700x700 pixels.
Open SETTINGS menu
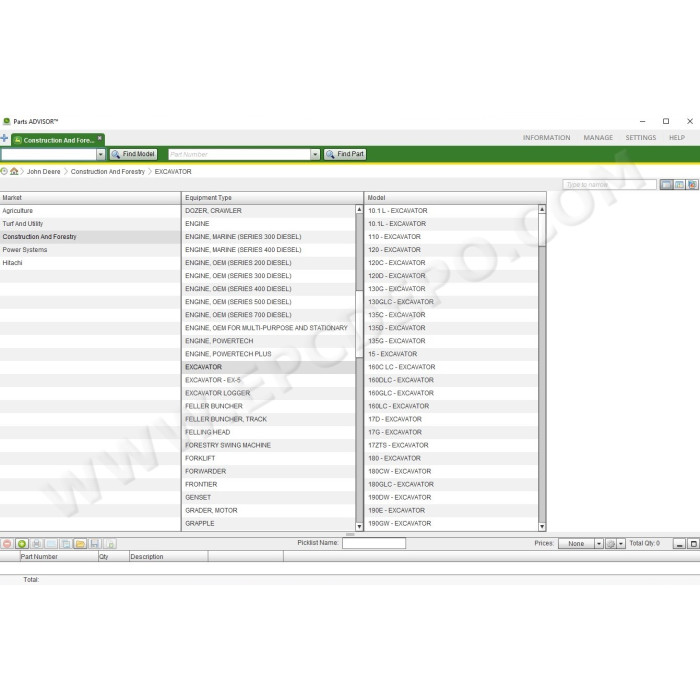pos(640,138)
